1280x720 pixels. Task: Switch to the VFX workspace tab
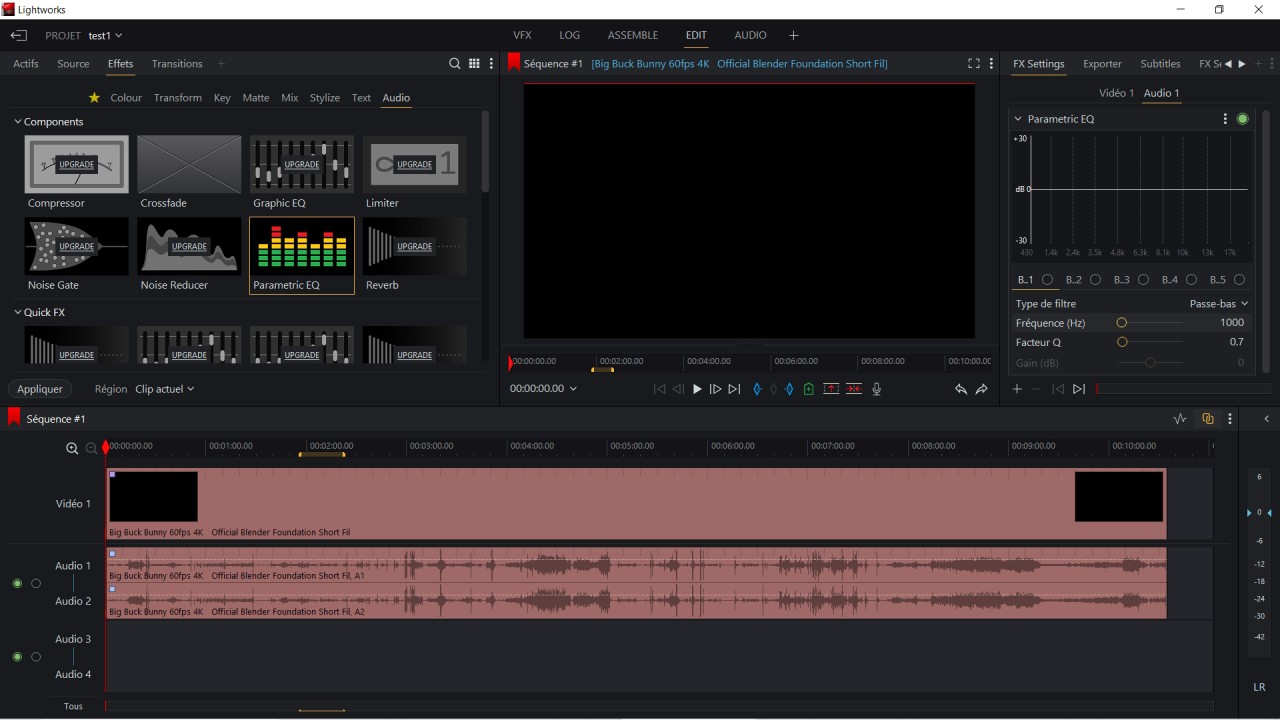(522, 35)
